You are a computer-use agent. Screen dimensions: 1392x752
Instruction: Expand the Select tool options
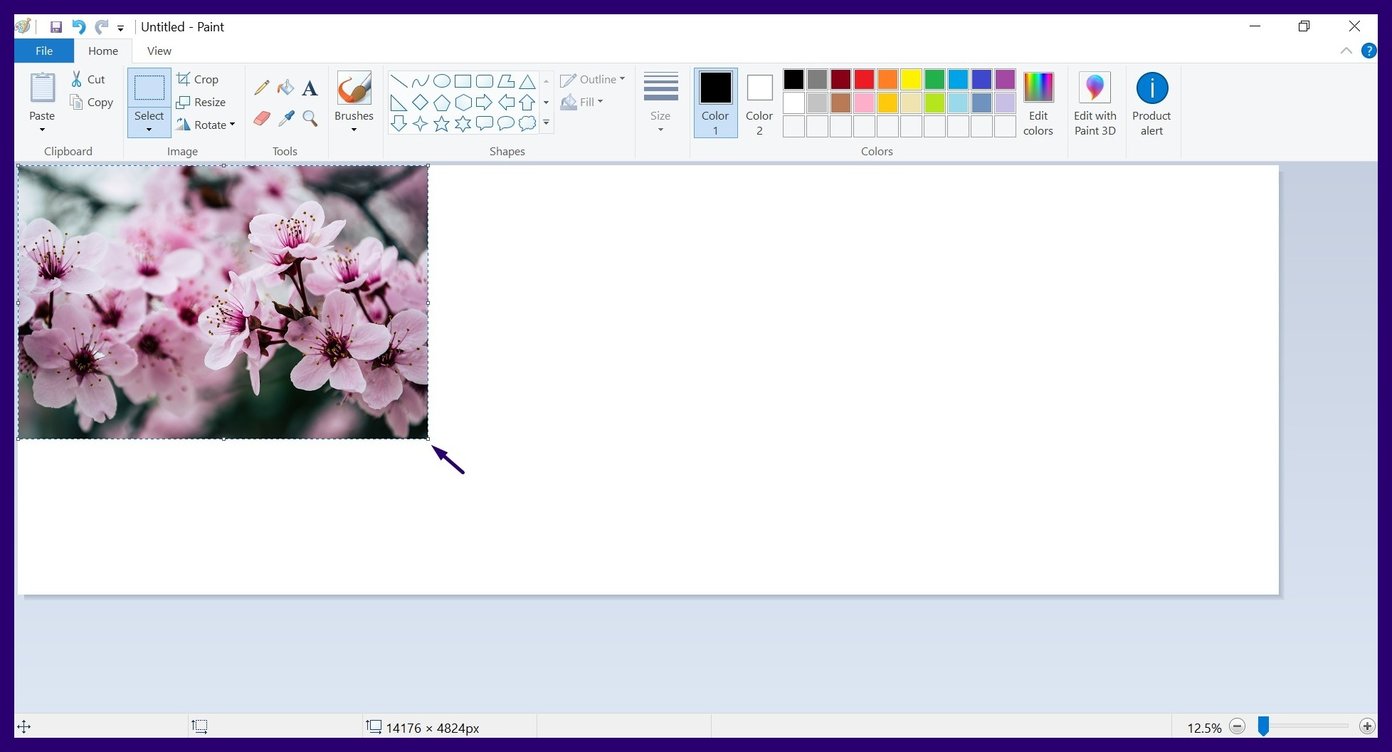pyautogui.click(x=148, y=128)
